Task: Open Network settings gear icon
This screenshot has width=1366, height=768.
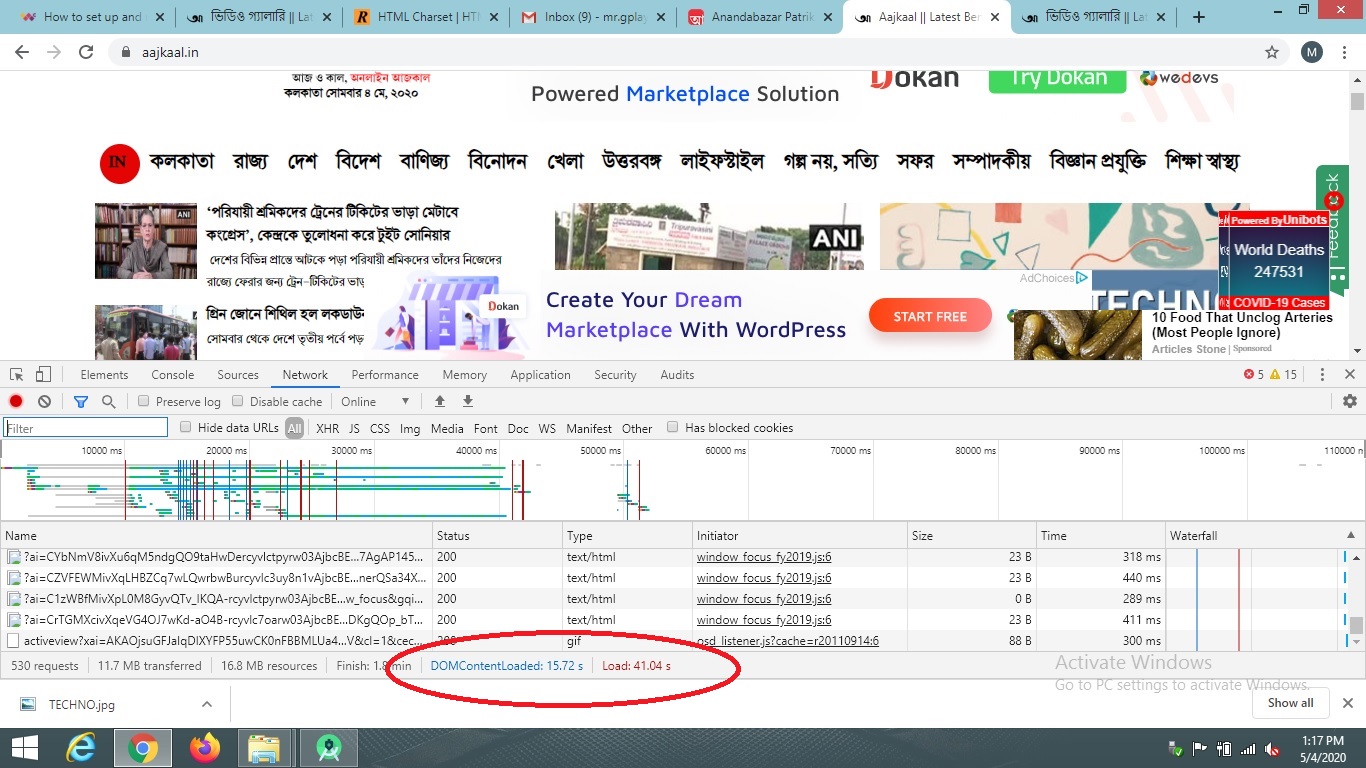Action: 1350,401
